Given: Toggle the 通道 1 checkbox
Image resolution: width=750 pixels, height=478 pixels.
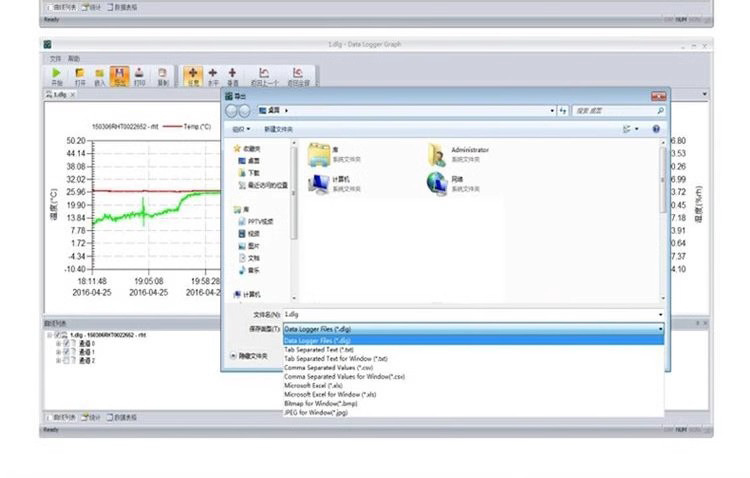Looking at the screenshot, I should point(66,352).
